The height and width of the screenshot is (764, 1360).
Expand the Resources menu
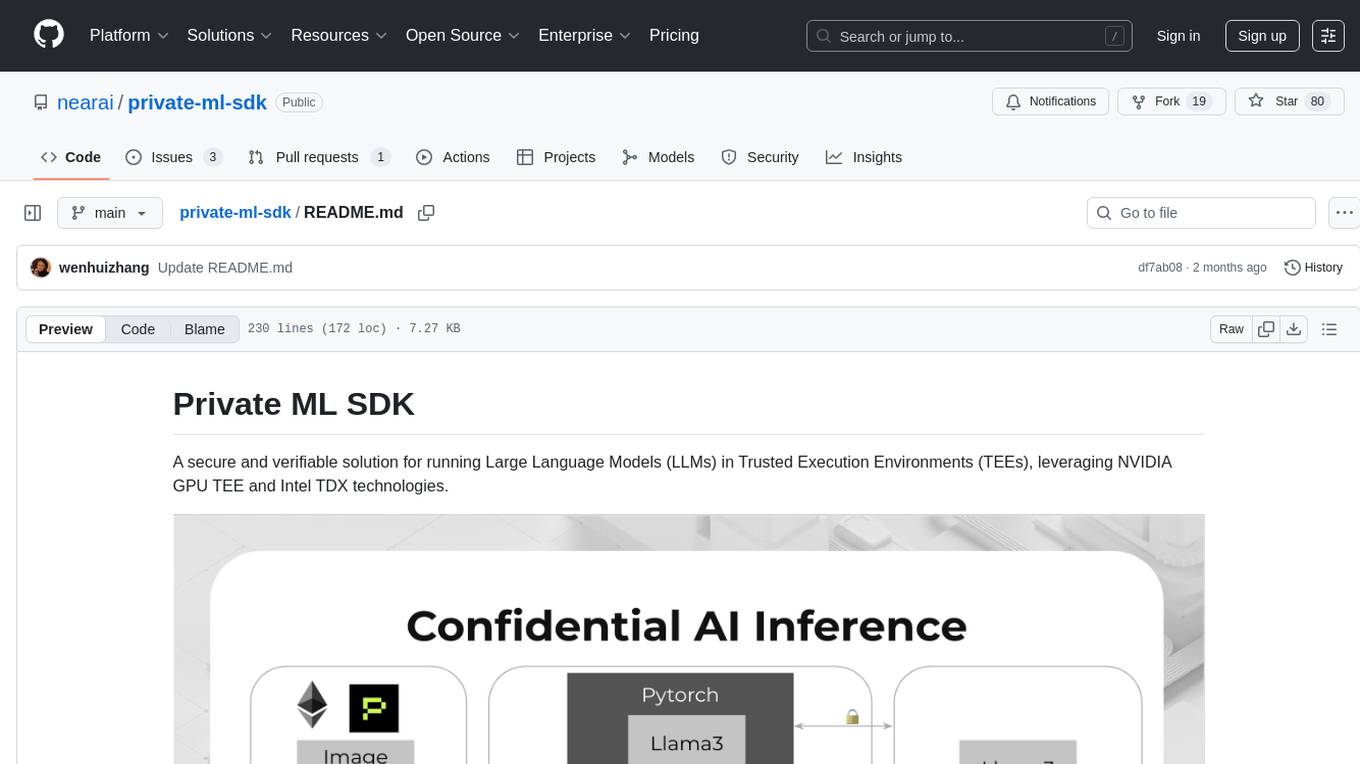point(339,35)
